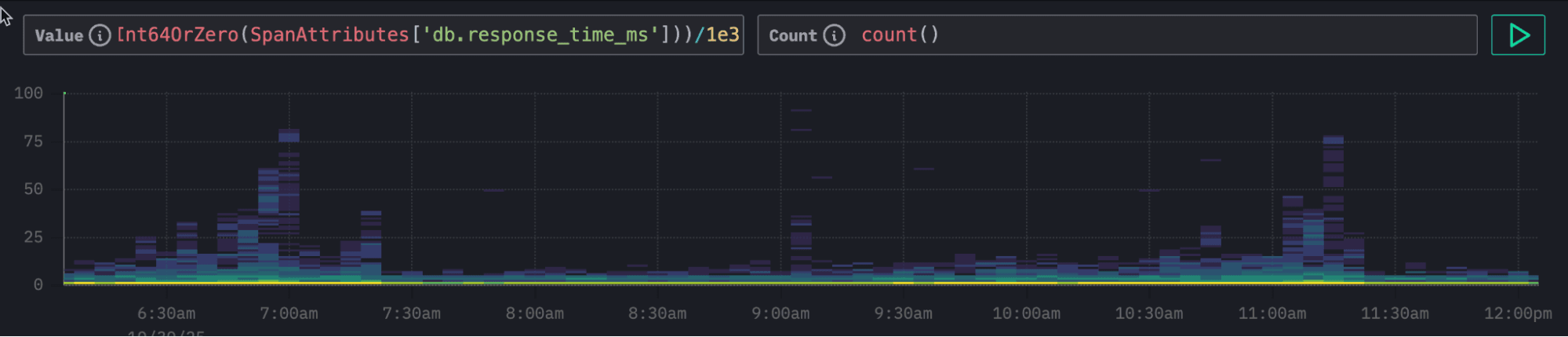This screenshot has width=1568, height=337.
Task: Click the 11:30am time label
Action: point(1395,313)
